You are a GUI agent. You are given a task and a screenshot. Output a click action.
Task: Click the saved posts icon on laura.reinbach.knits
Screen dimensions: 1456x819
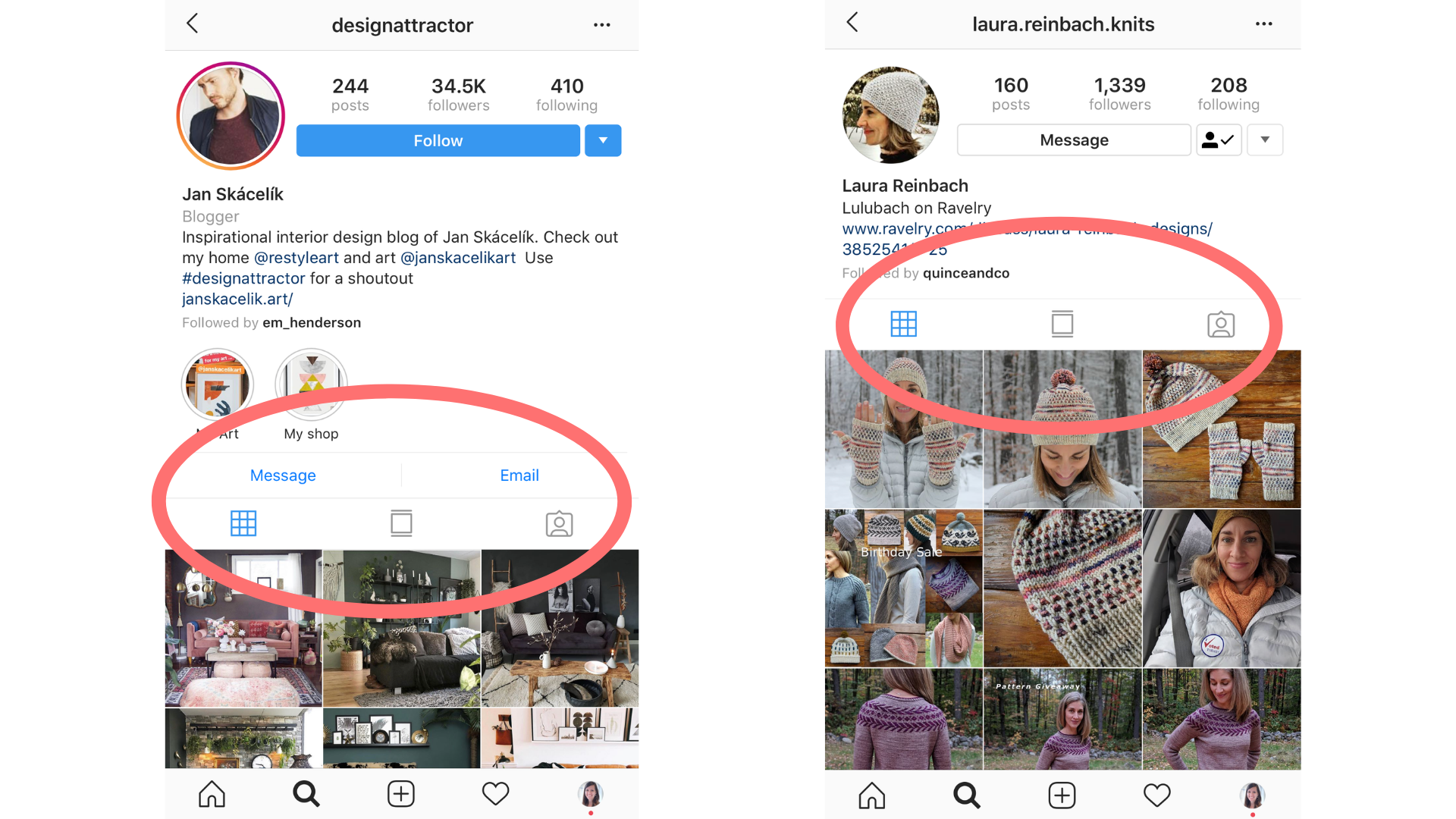1062,322
